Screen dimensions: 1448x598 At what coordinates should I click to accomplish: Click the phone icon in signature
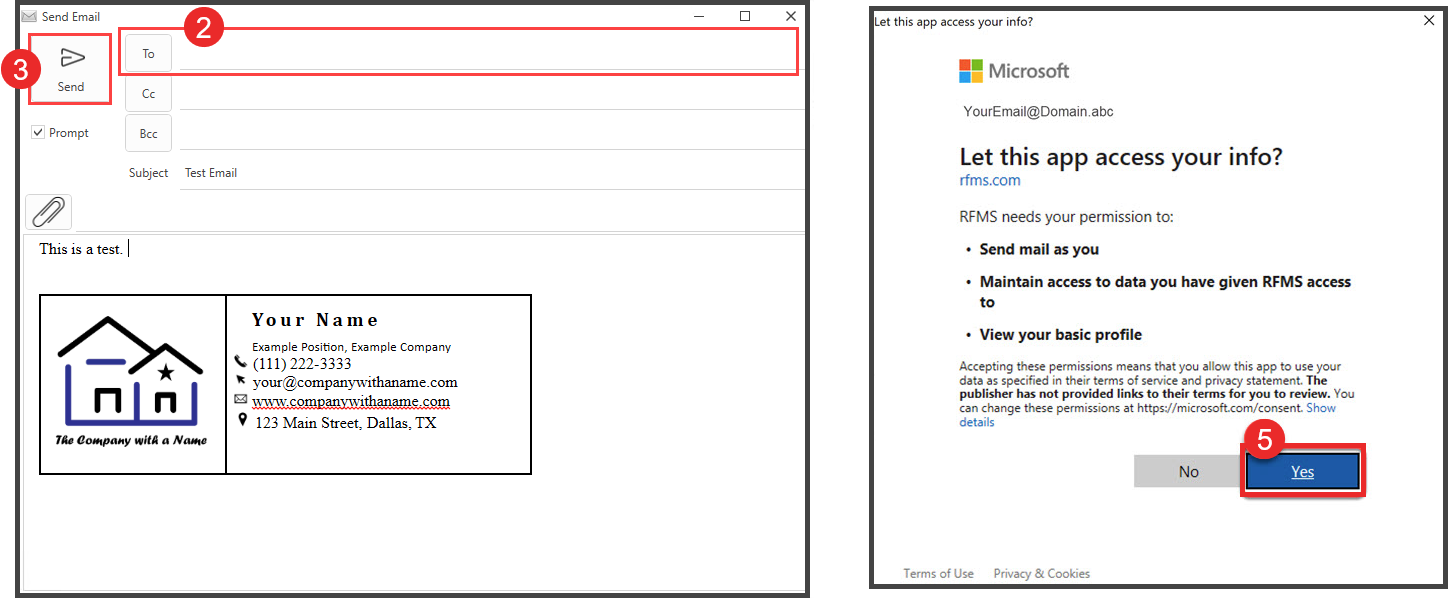click(x=240, y=362)
